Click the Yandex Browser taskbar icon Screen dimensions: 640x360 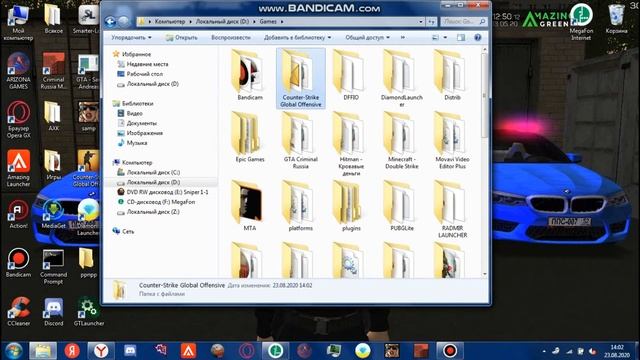click(100, 351)
